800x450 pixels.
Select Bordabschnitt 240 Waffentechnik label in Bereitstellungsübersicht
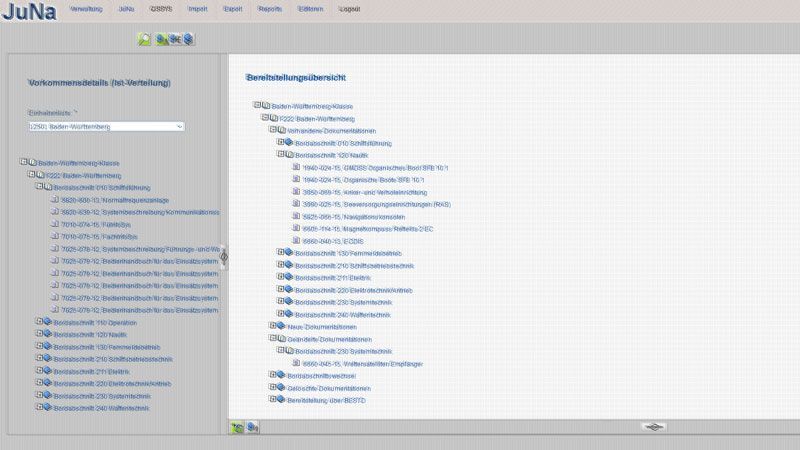click(x=342, y=315)
